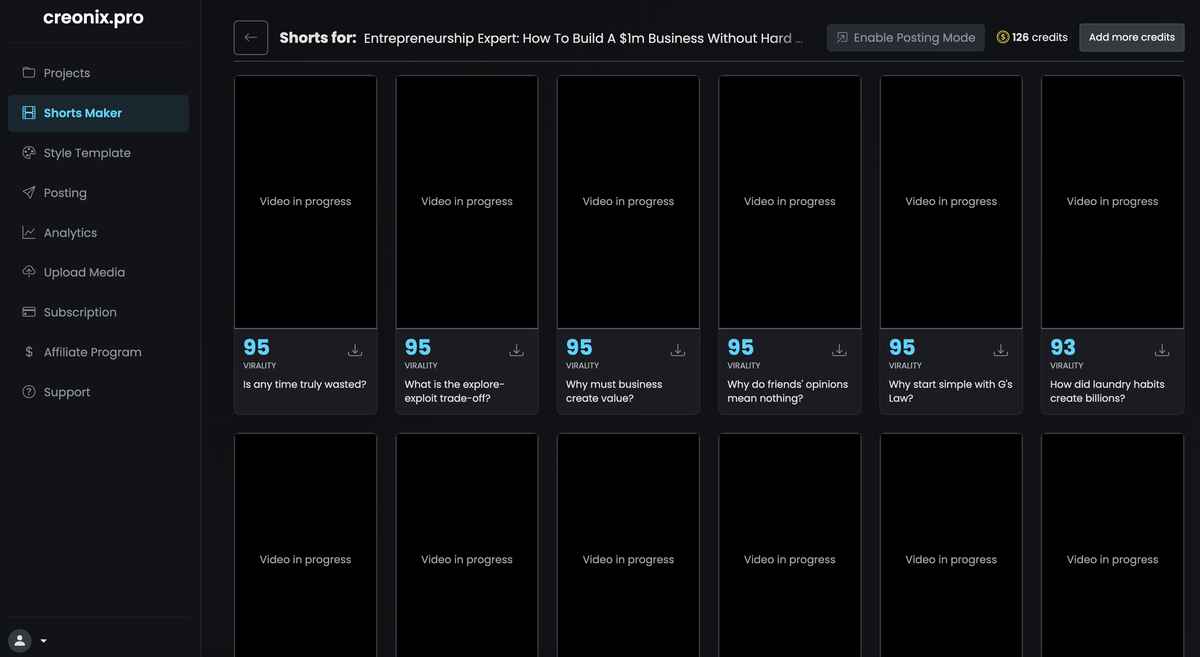Download the friends' opinions short
1200x657 pixels.
(839, 350)
